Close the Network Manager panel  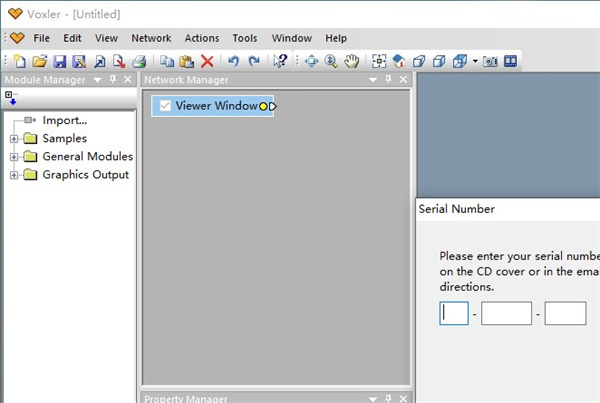pyautogui.click(x=402, y=80)
